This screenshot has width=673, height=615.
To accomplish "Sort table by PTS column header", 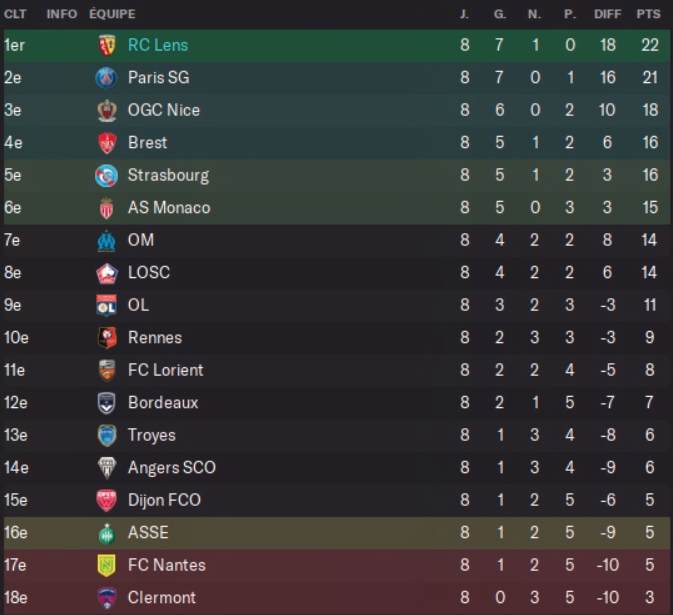I will 648,14.
